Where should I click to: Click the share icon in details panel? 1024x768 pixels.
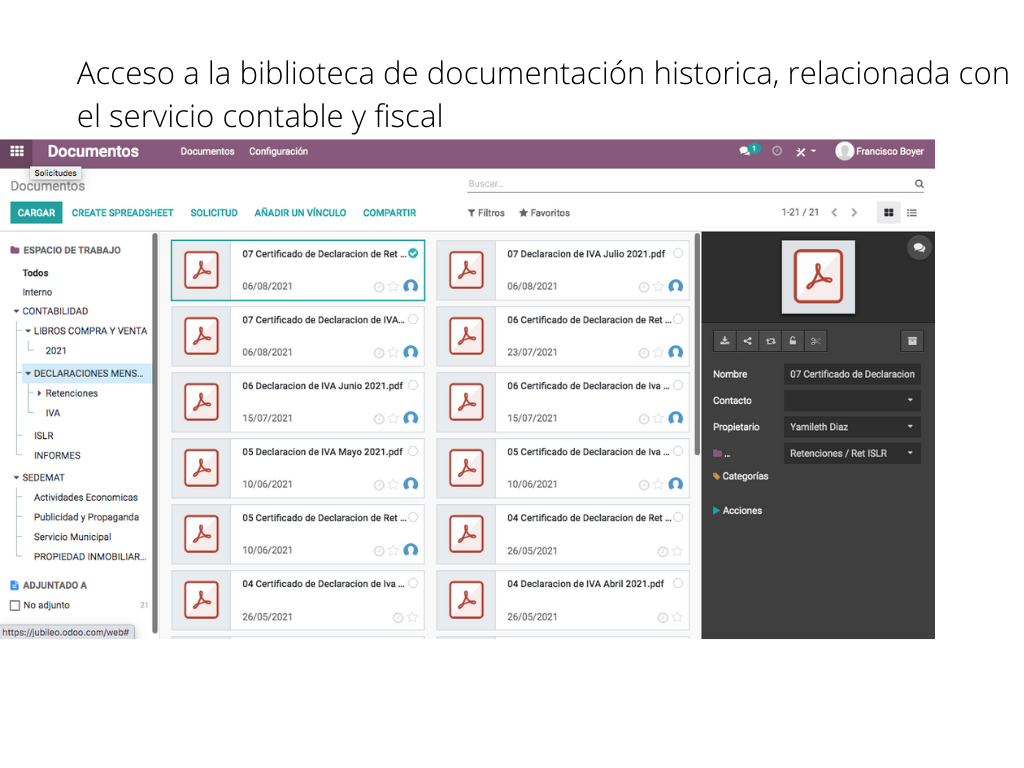coord(747,341)
